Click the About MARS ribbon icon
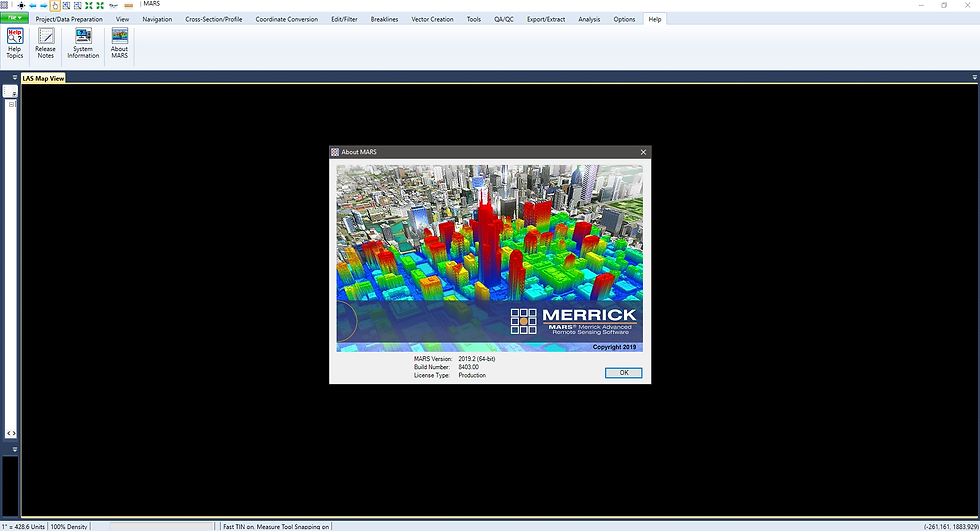Screen dimensions: 980x531 tap(119, 44)
